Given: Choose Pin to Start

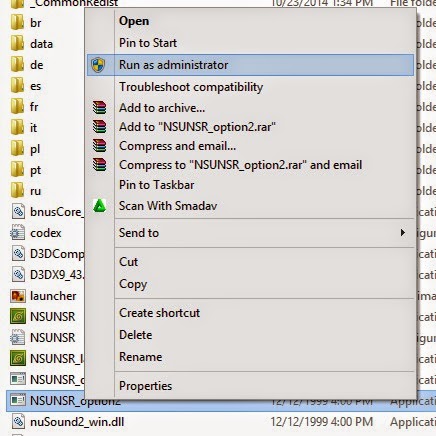Looking at the screenshot, I should pos(249,43).
